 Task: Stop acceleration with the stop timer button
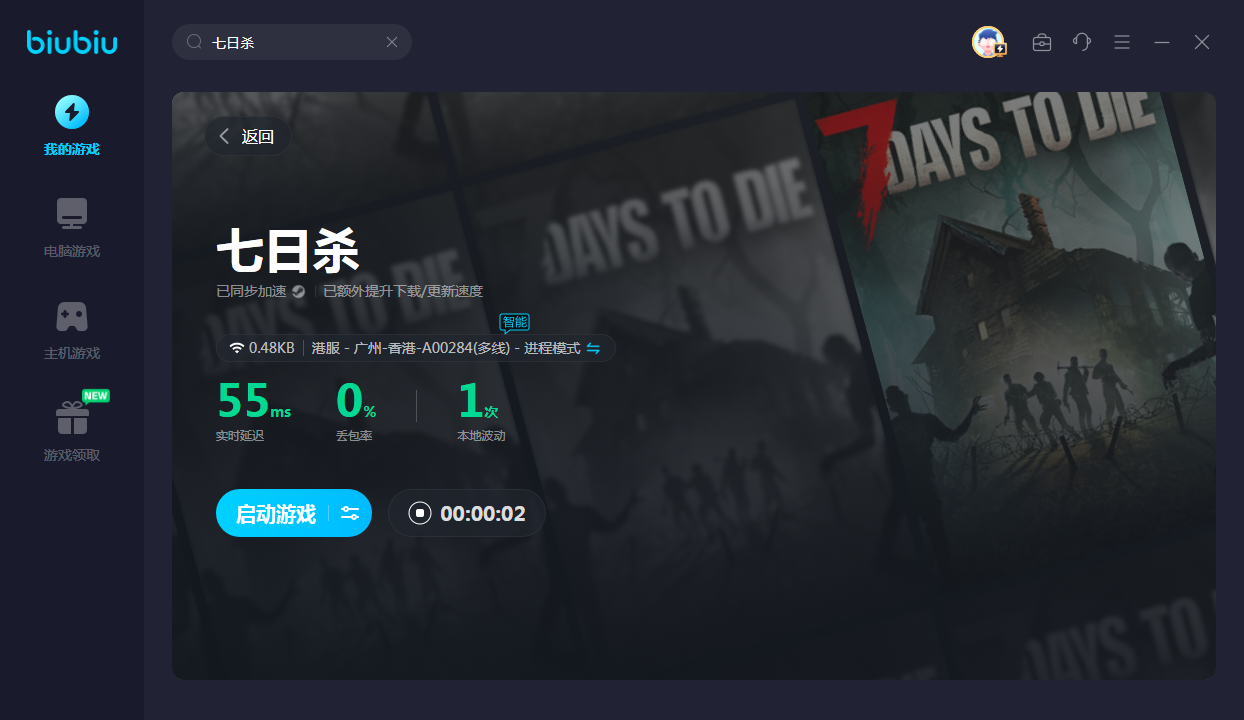(x=420, y=513)
